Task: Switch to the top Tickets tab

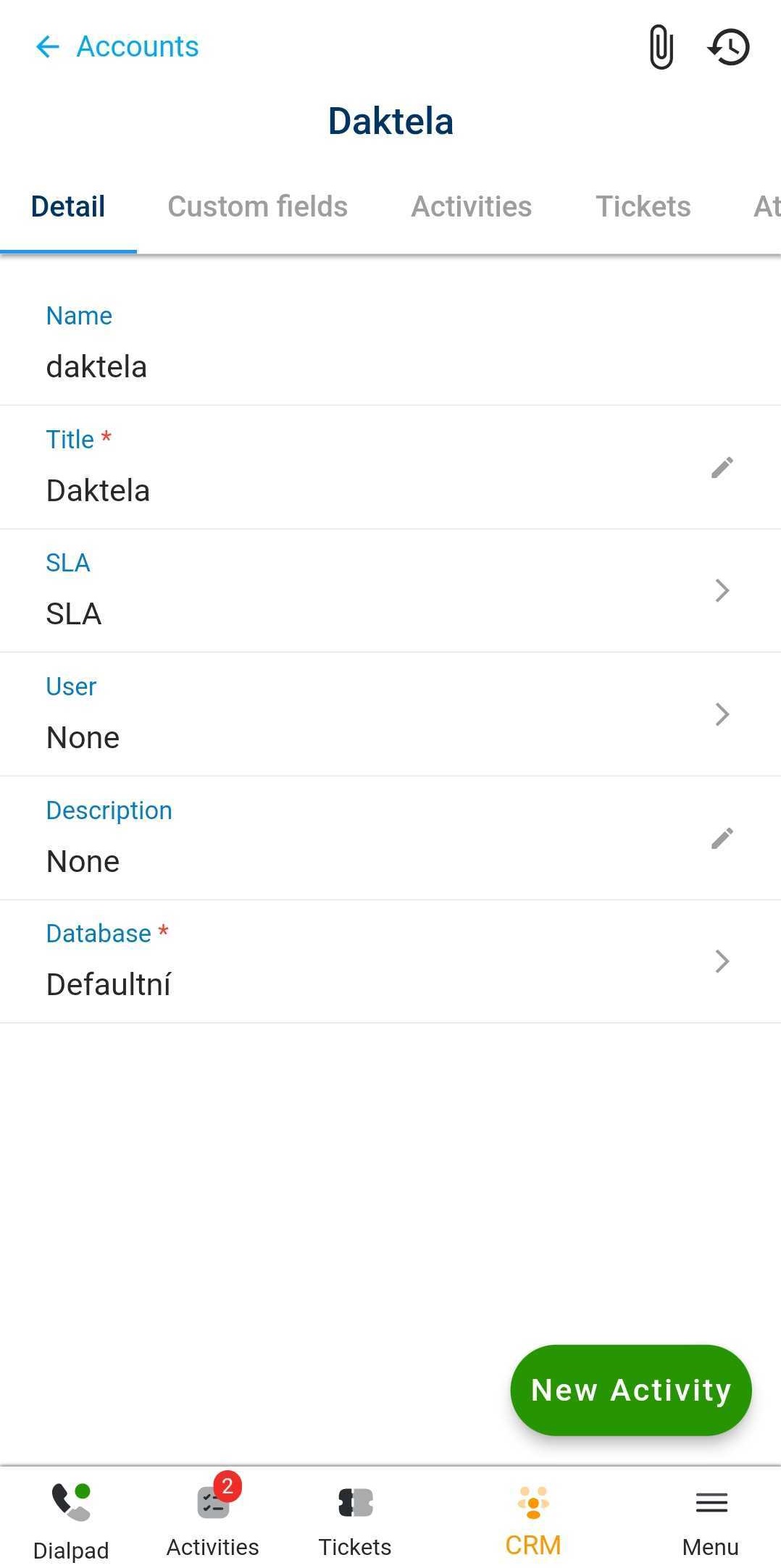Action: pyautogui.click(x=643, y=207)
